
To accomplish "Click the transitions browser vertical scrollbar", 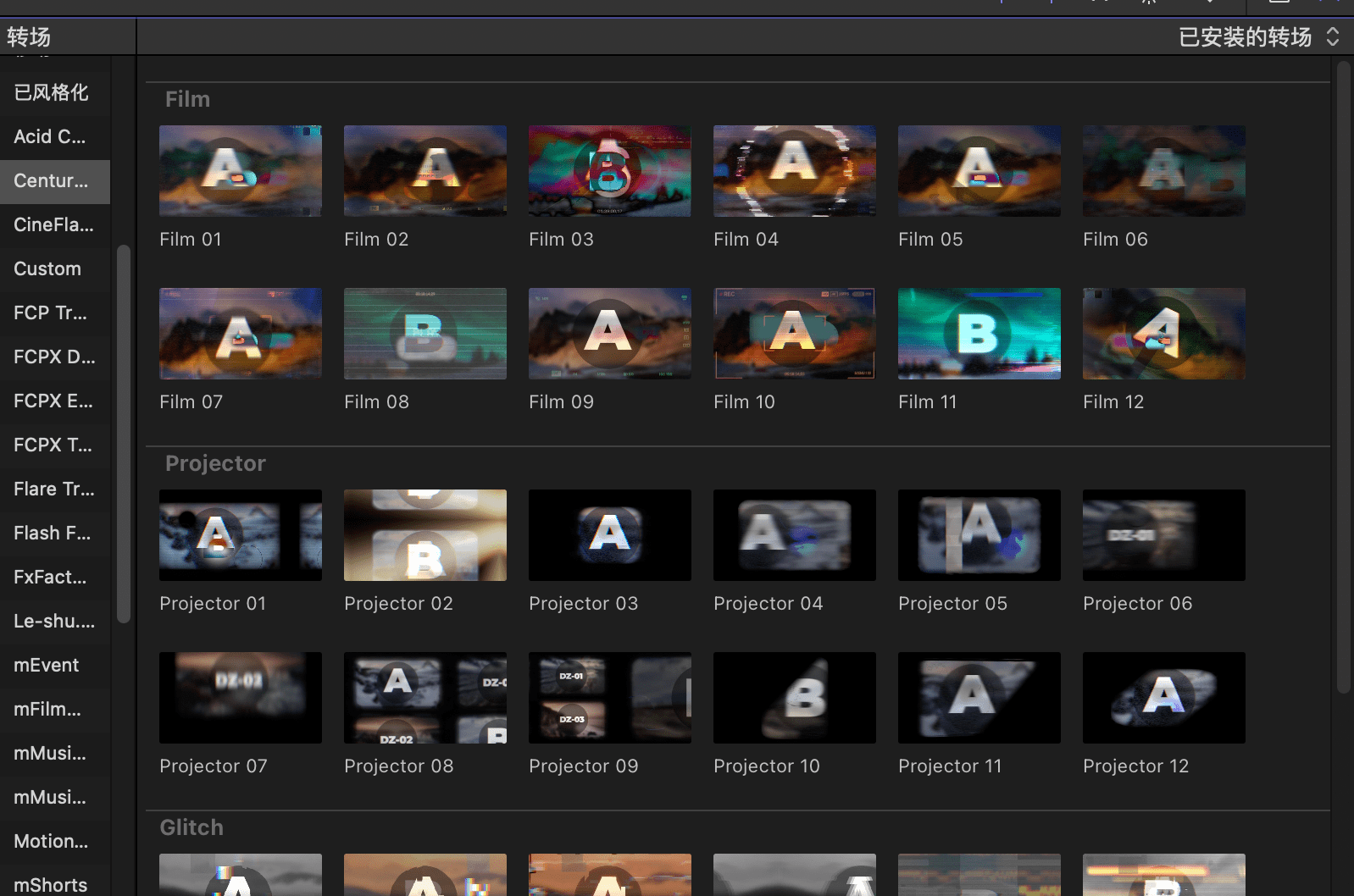I will 1344,377.
